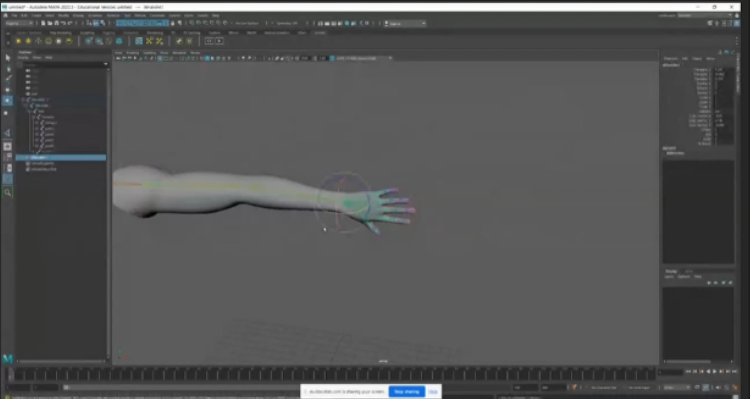Click the Stop sharing button
This screenshot has height=399, width=750.
[407, 391]
